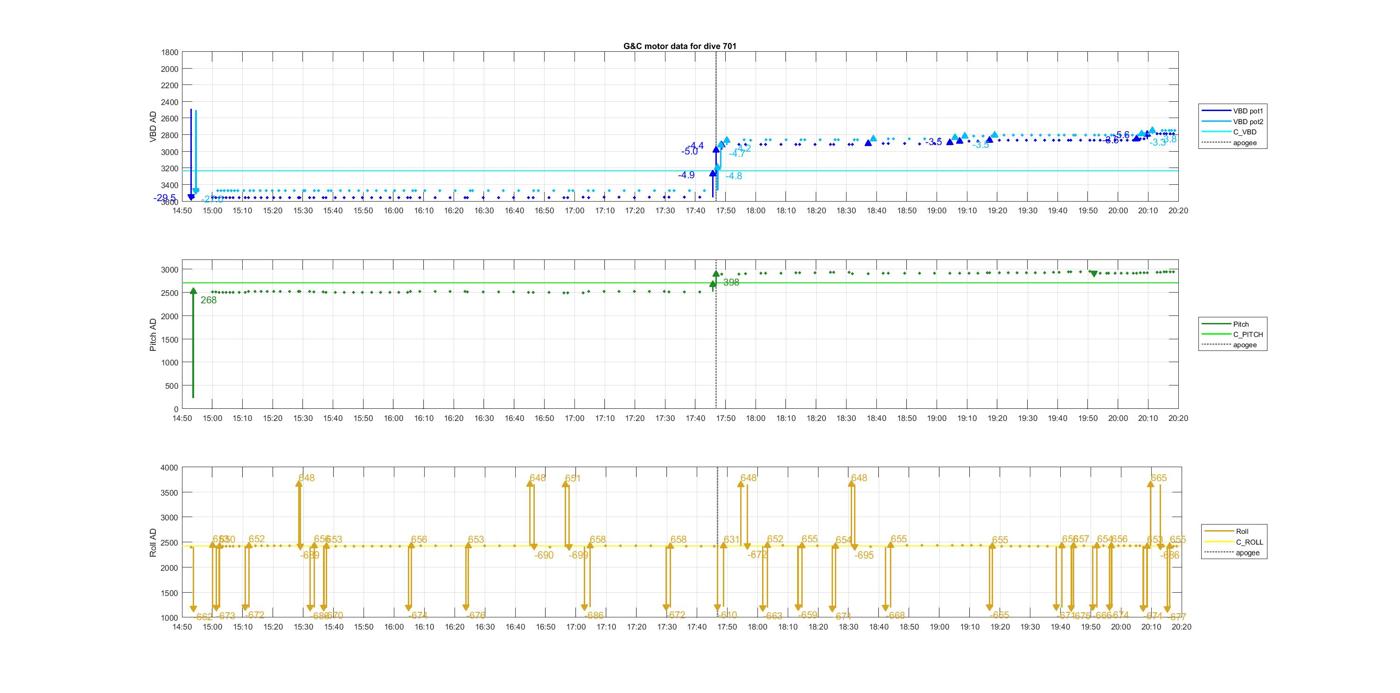This screenshot has width=1400, height=693.
Task: Click the 'VBD AD' y-axis label
Action: click(x=155, y=126)
